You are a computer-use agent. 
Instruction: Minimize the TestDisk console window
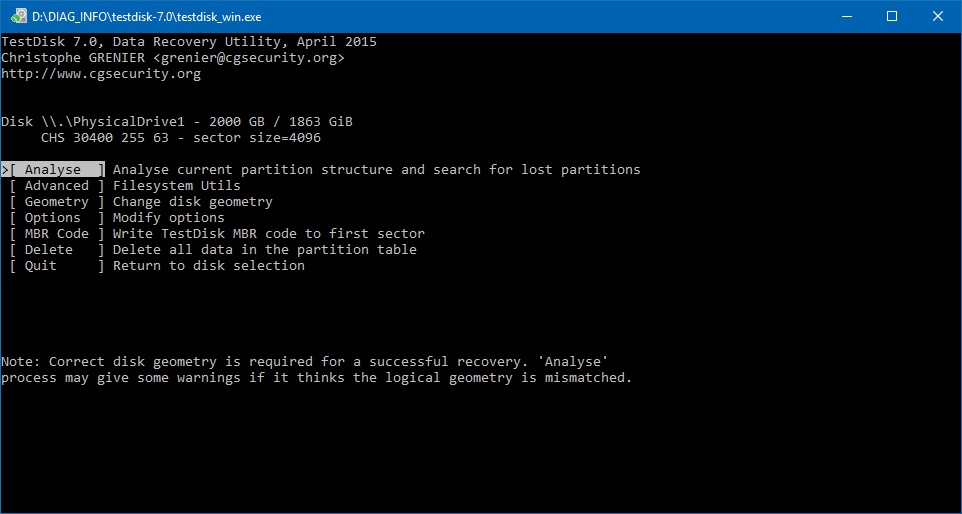(847, 17)
